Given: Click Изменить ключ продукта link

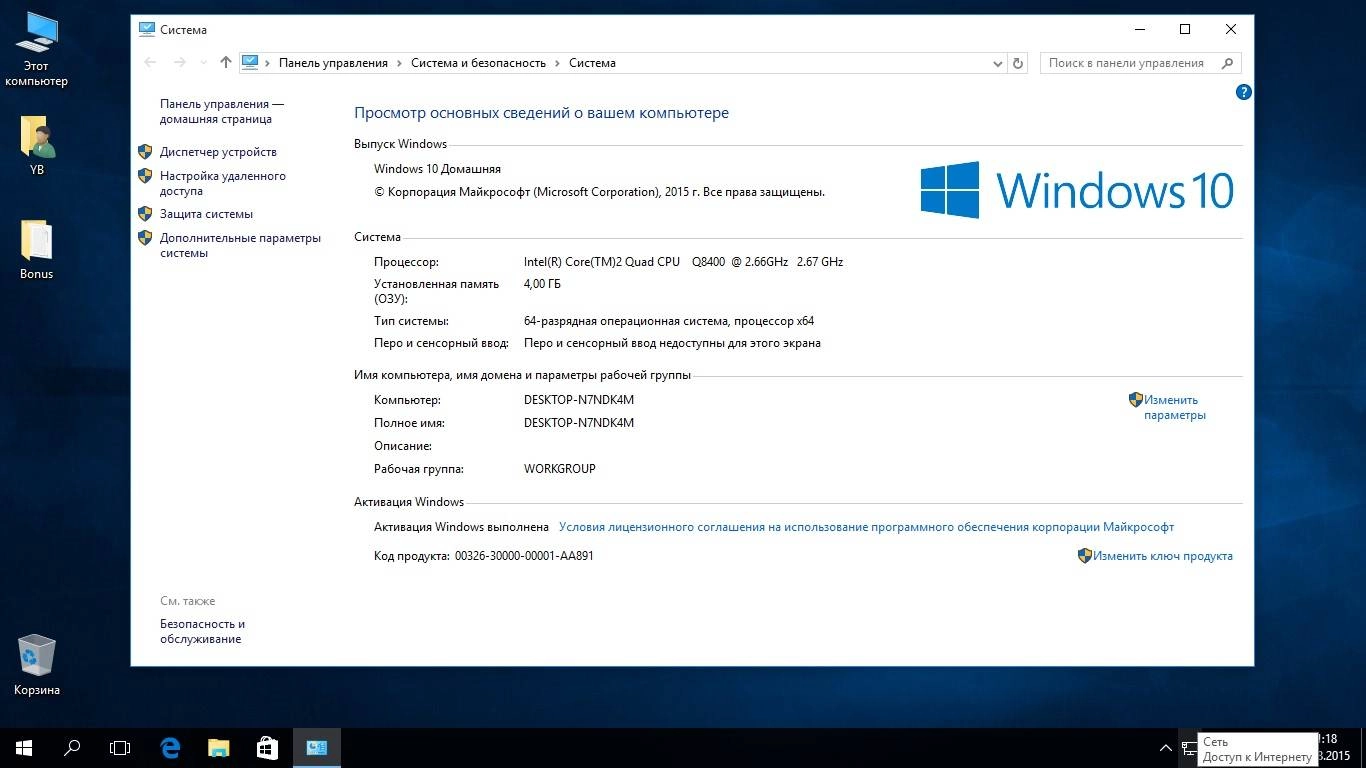Looking at the screenshot, I should click(1163, 556).
